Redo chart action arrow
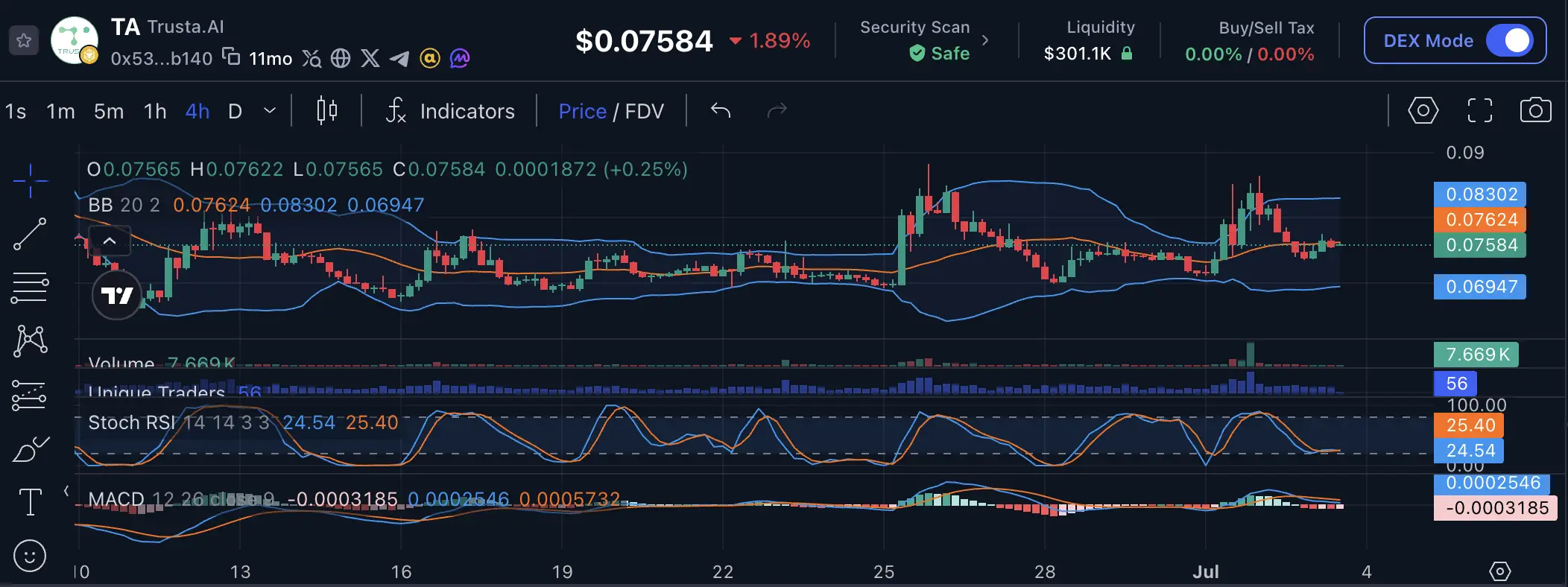Image resolution: width=1568 pixels, height=587 pixels. tap(777, 111)
